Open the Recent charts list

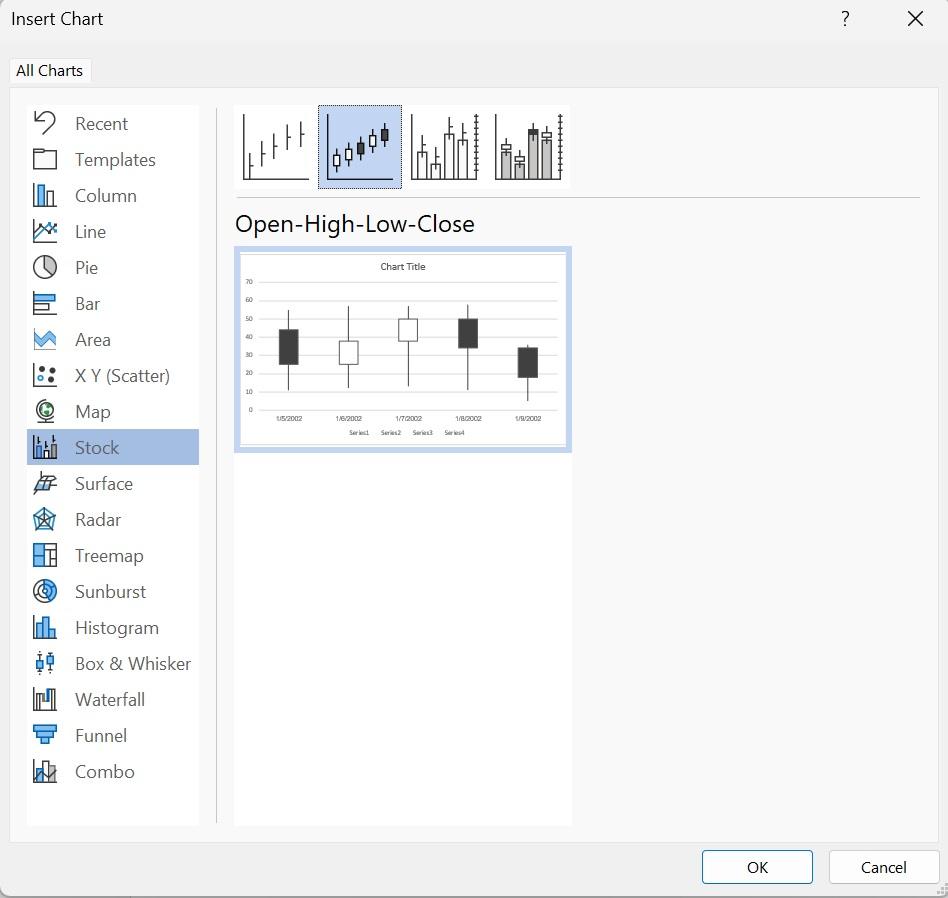[101, 124]
